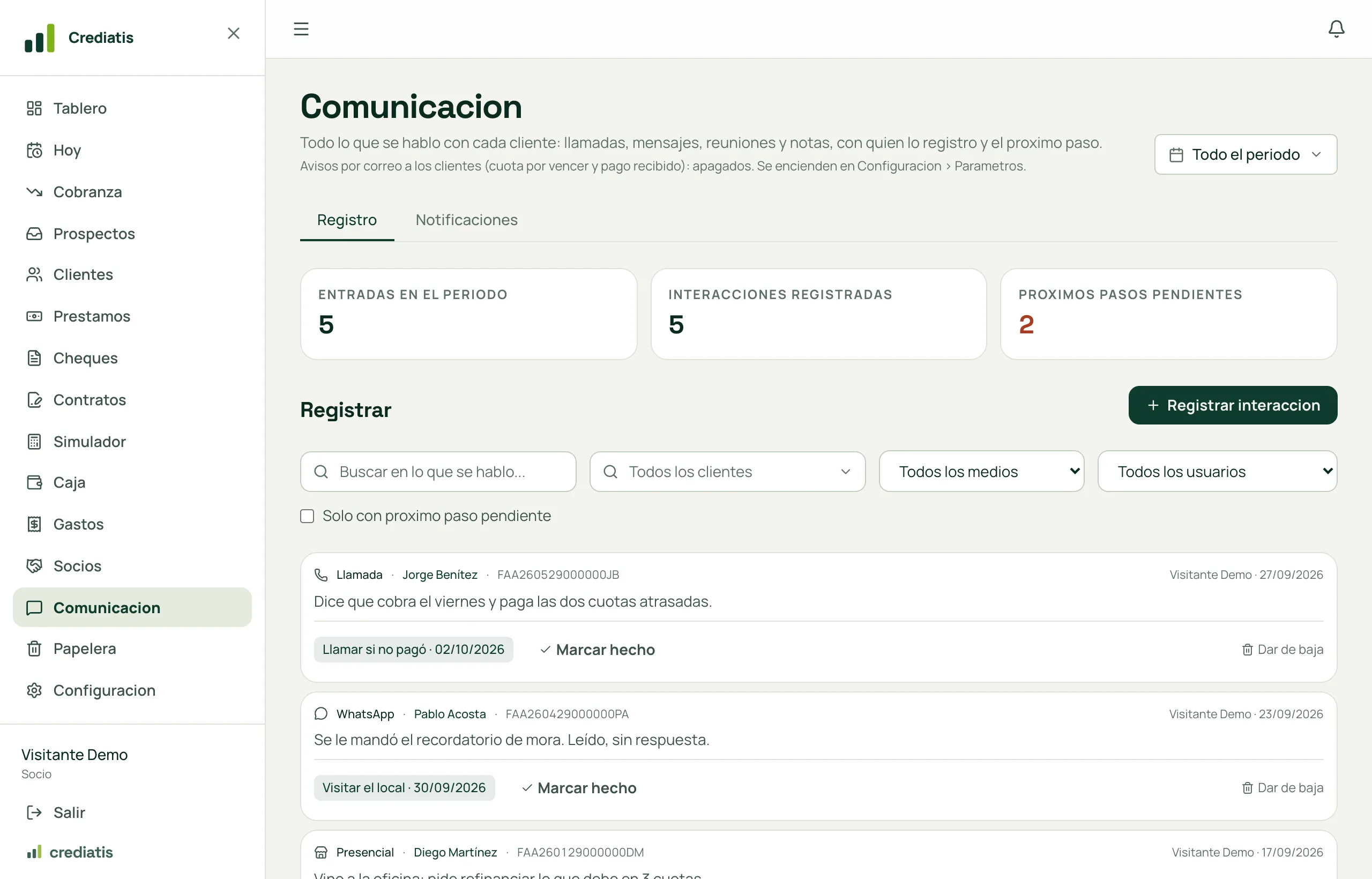Mark hecho on Visitar el local step

(x=578, y=788)
